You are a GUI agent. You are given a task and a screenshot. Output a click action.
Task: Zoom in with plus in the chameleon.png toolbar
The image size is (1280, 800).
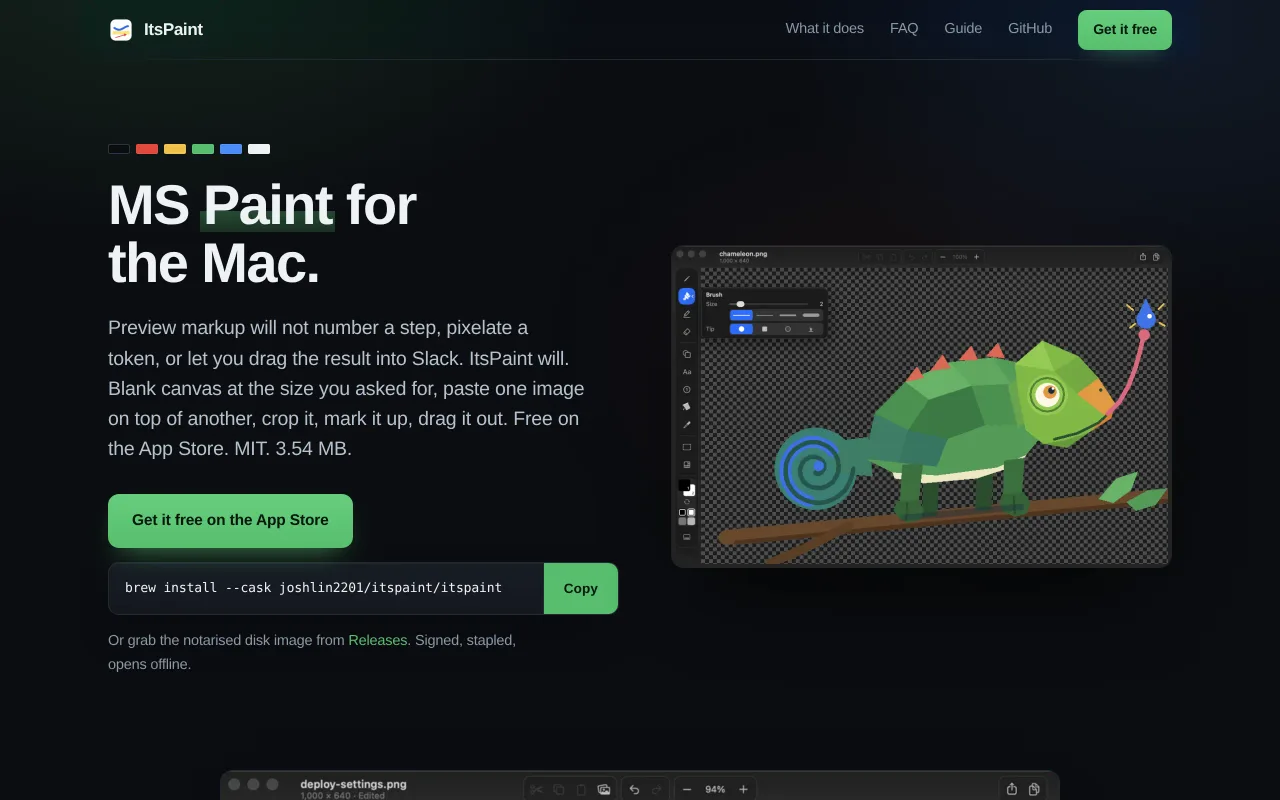pos(977,257)
